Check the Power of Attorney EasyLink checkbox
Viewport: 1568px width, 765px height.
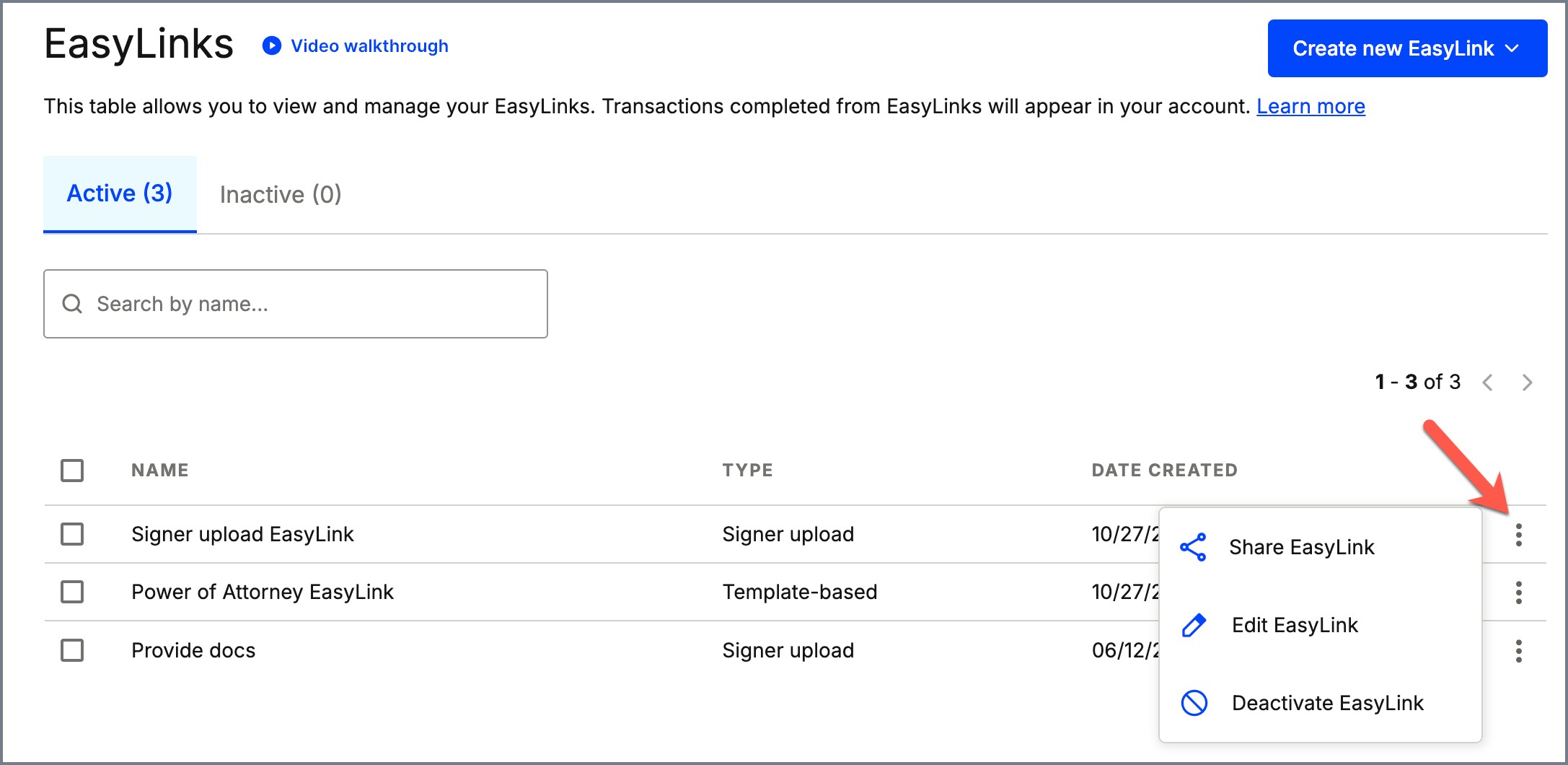pyautogui.click(x=72, y=592)
